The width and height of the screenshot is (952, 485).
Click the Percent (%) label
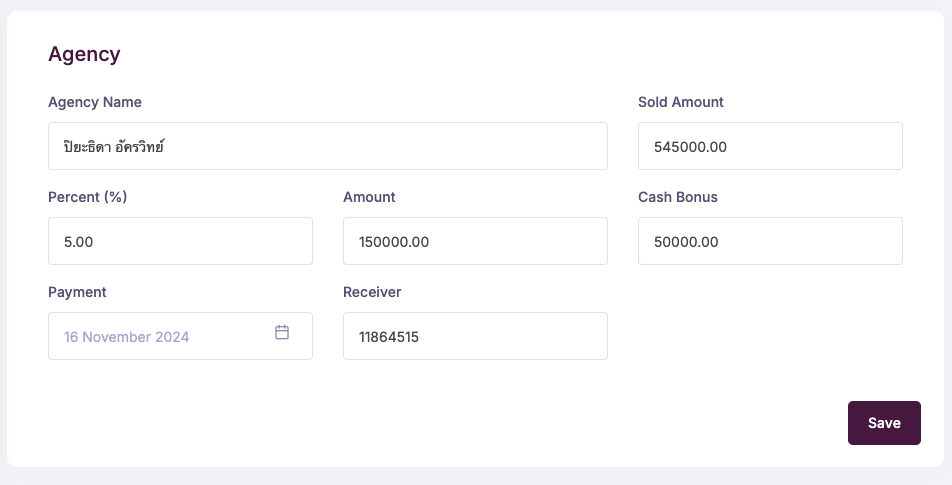coord(87,197)
